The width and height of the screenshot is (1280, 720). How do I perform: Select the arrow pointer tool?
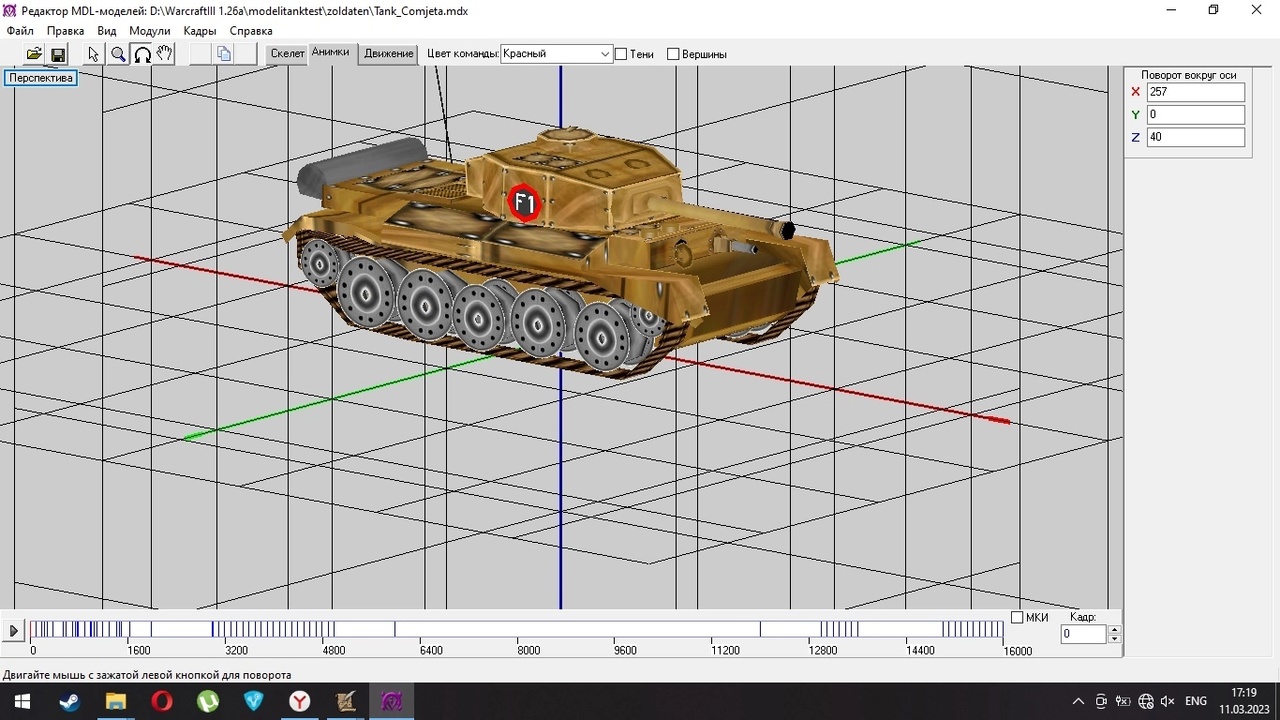click(x=94, y=54)
